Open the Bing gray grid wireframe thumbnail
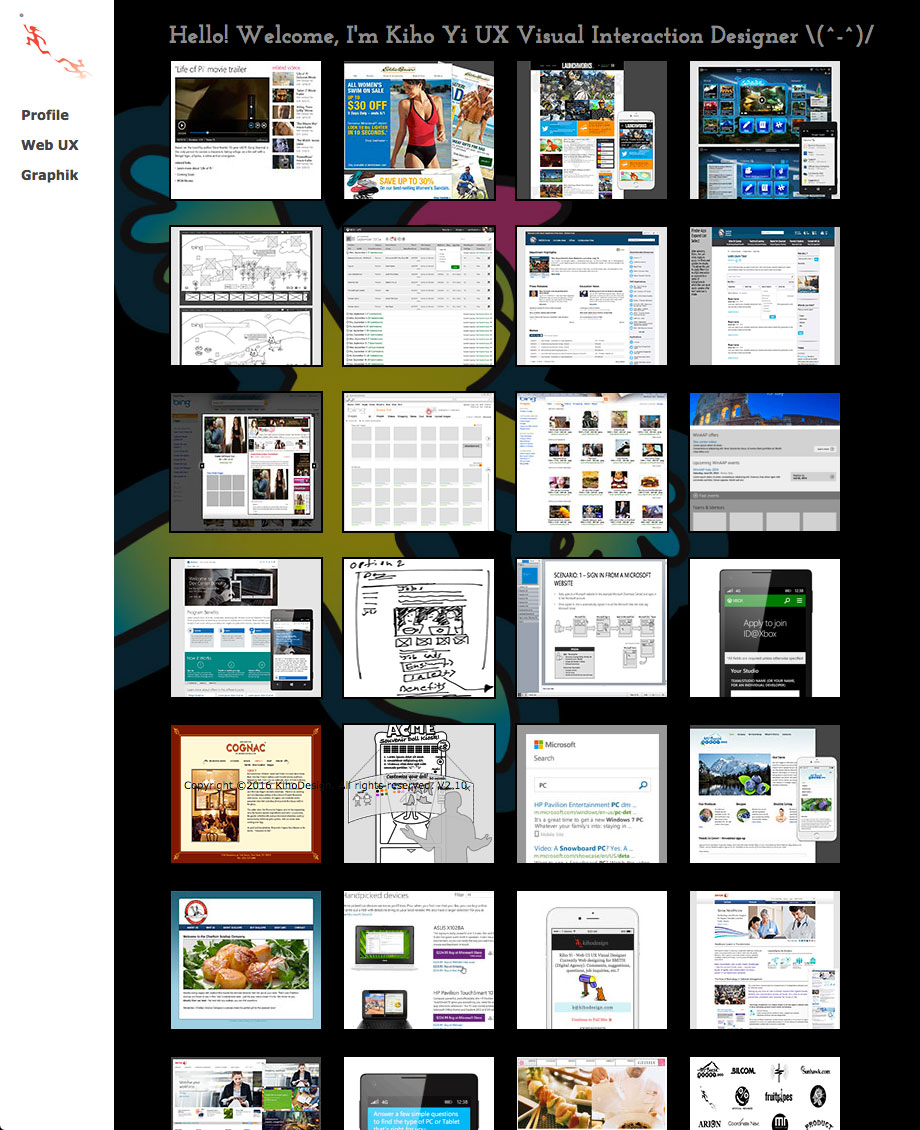Screen dimensions: 920x1130 (419, 462)
